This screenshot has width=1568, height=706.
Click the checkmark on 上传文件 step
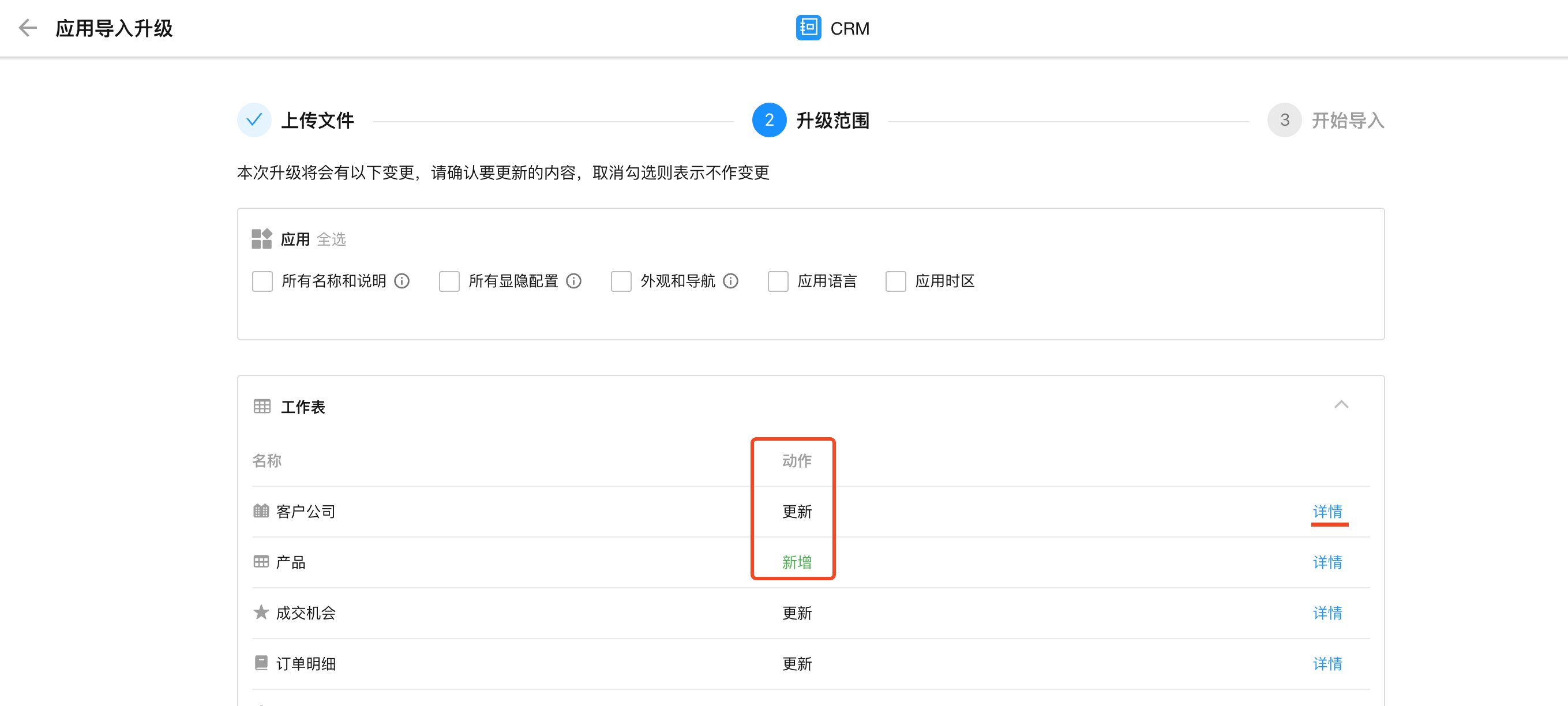pos(254,120)
